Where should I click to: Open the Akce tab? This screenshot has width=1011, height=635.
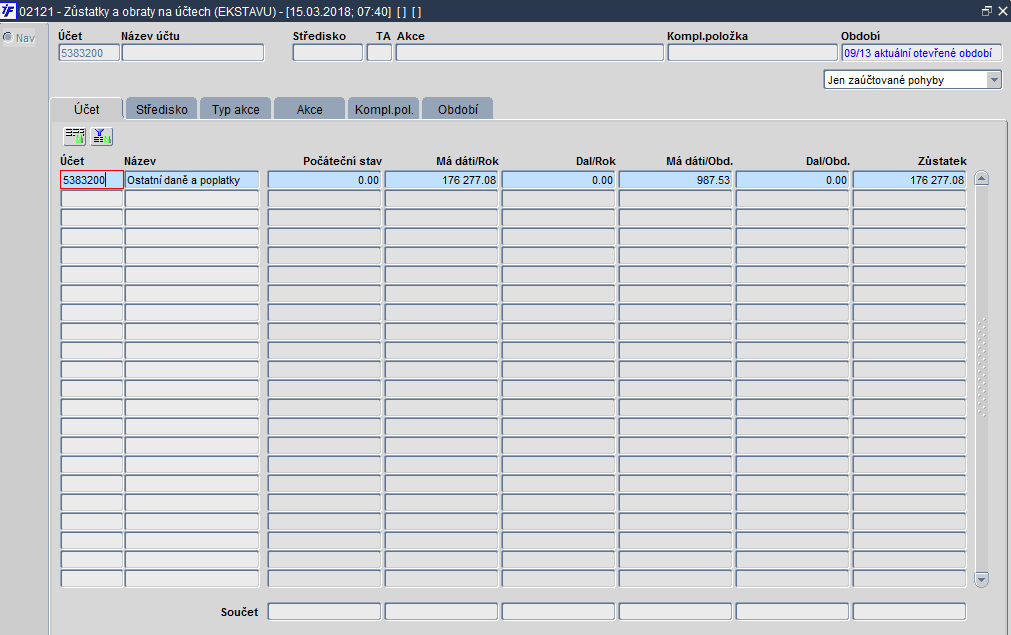(309, 109)
